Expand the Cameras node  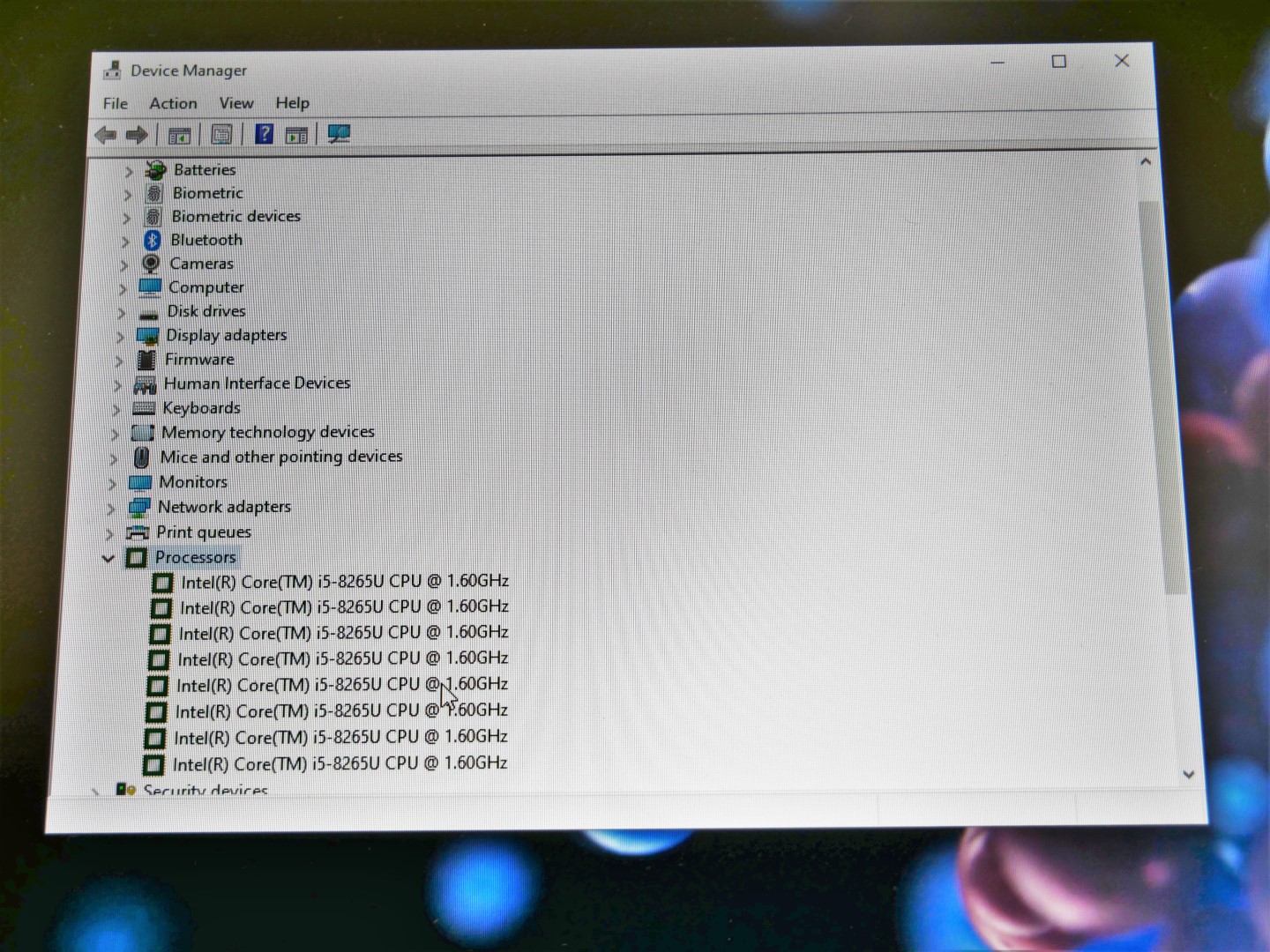point(123,265)
